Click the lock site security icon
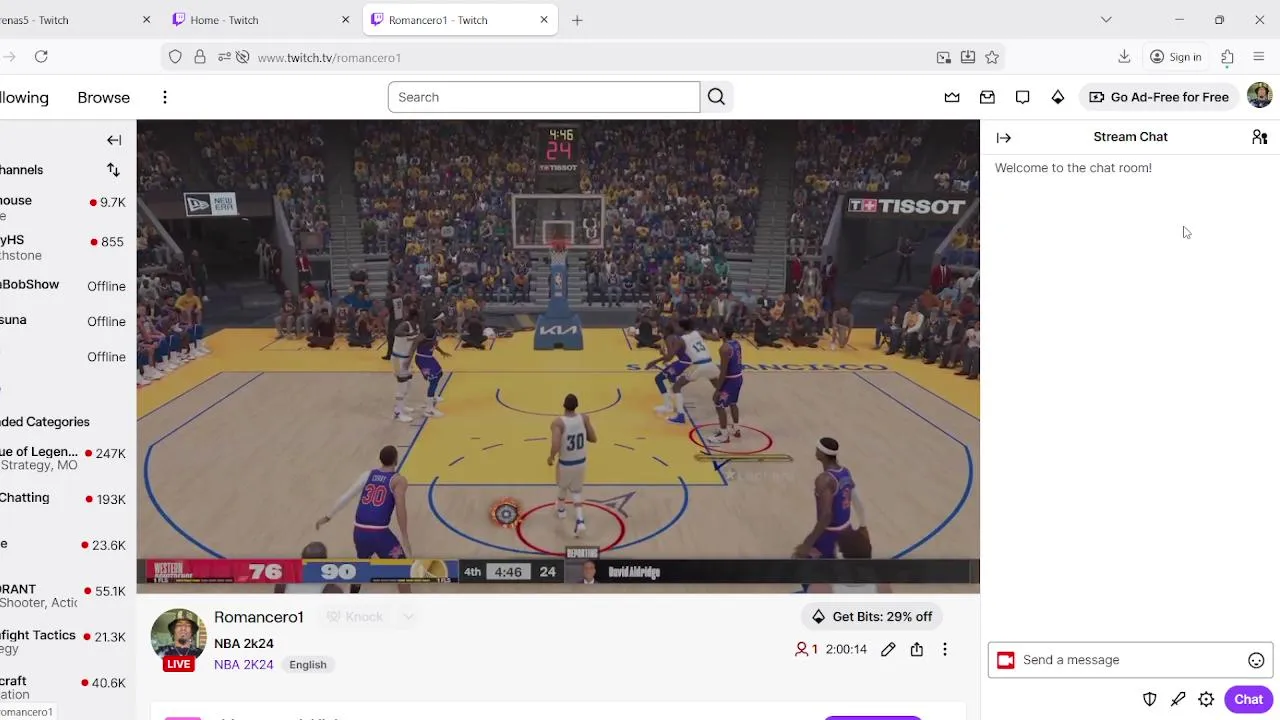1280x720 pixels. [x=200, y=57]
